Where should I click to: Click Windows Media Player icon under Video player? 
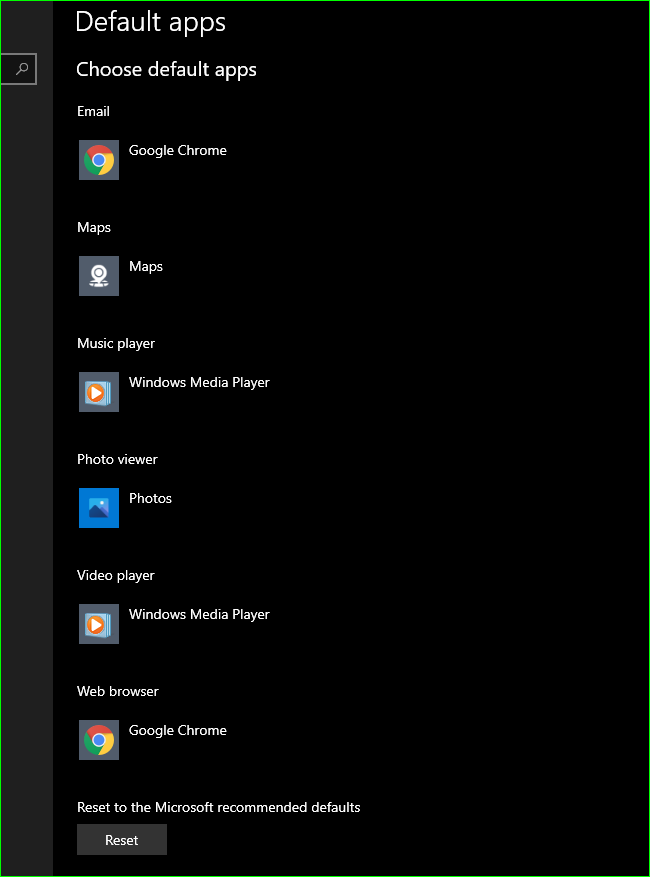(99, 624)
